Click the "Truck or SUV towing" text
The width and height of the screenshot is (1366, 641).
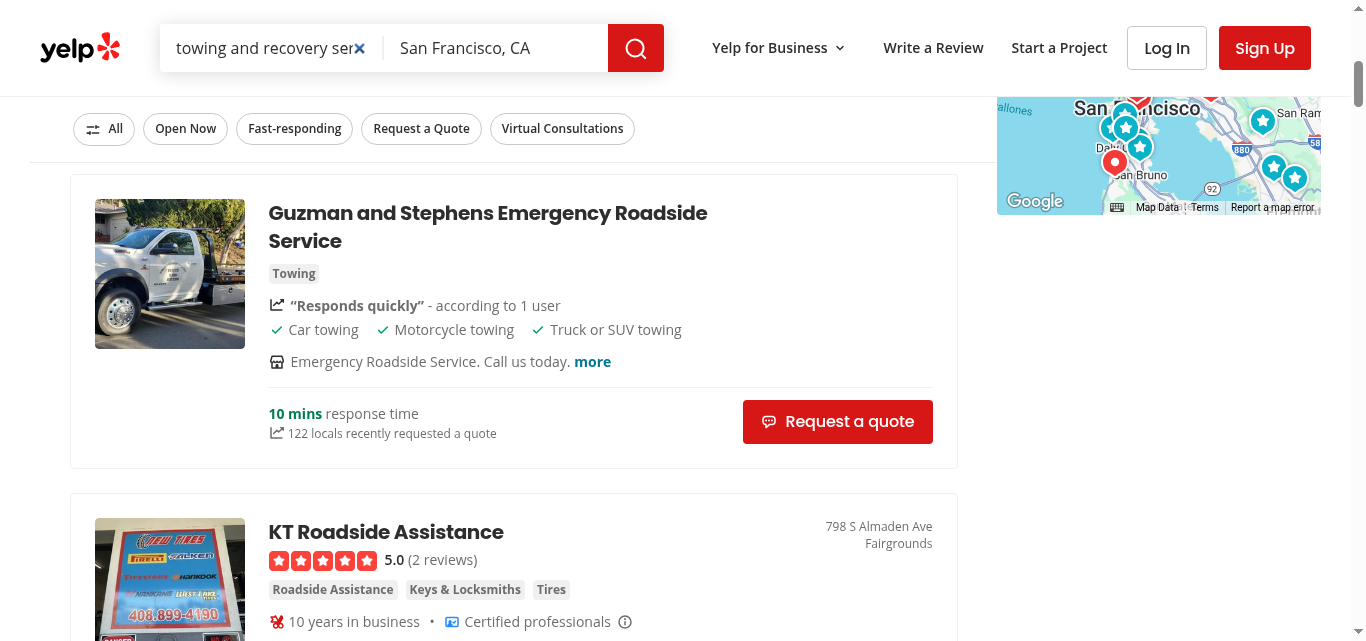[x=616, y=330]
